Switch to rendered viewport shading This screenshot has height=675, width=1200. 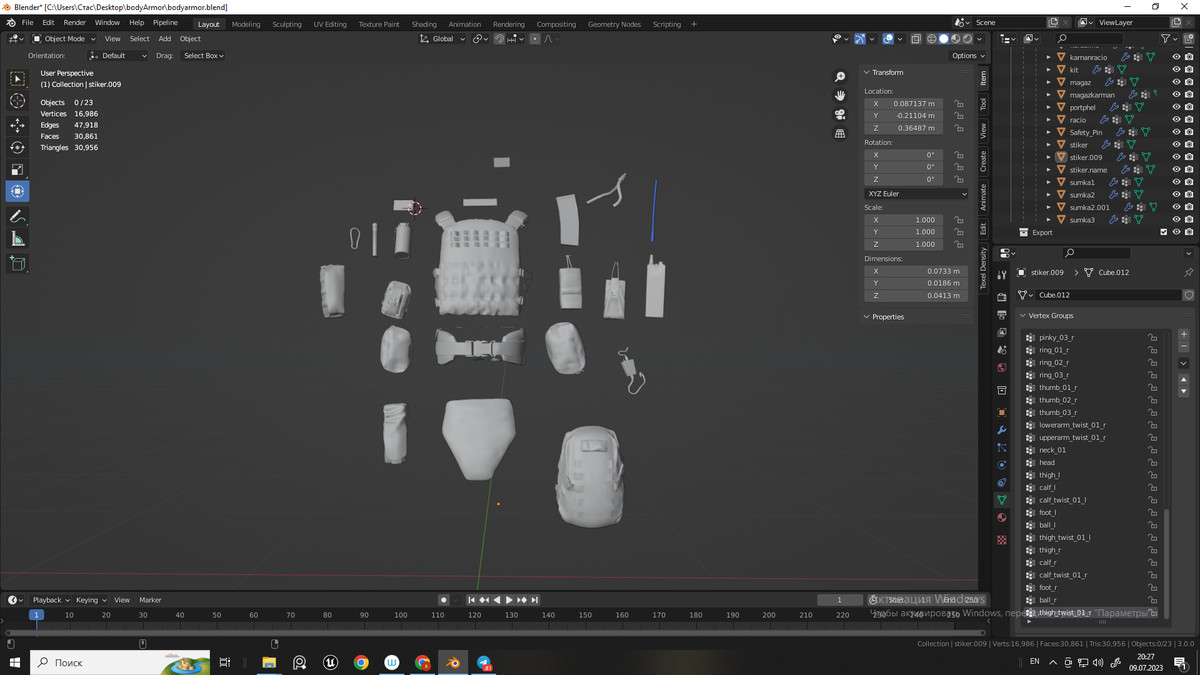tap(968, 39)
